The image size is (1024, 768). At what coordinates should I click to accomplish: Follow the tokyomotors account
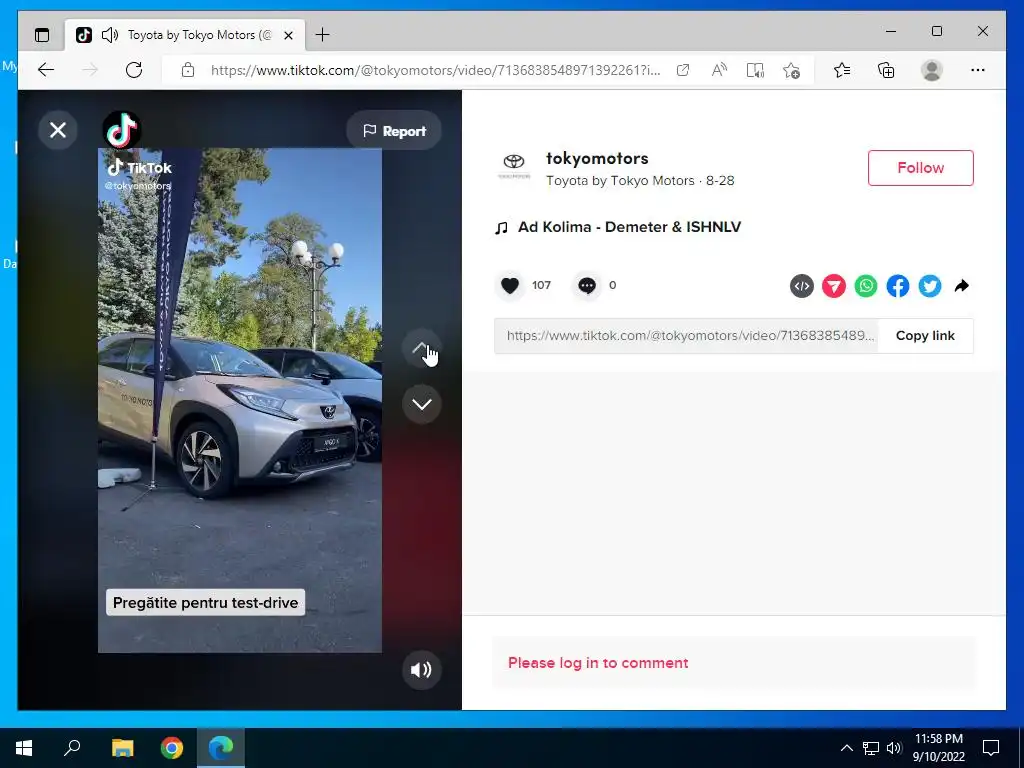click(x=920, y=168)
